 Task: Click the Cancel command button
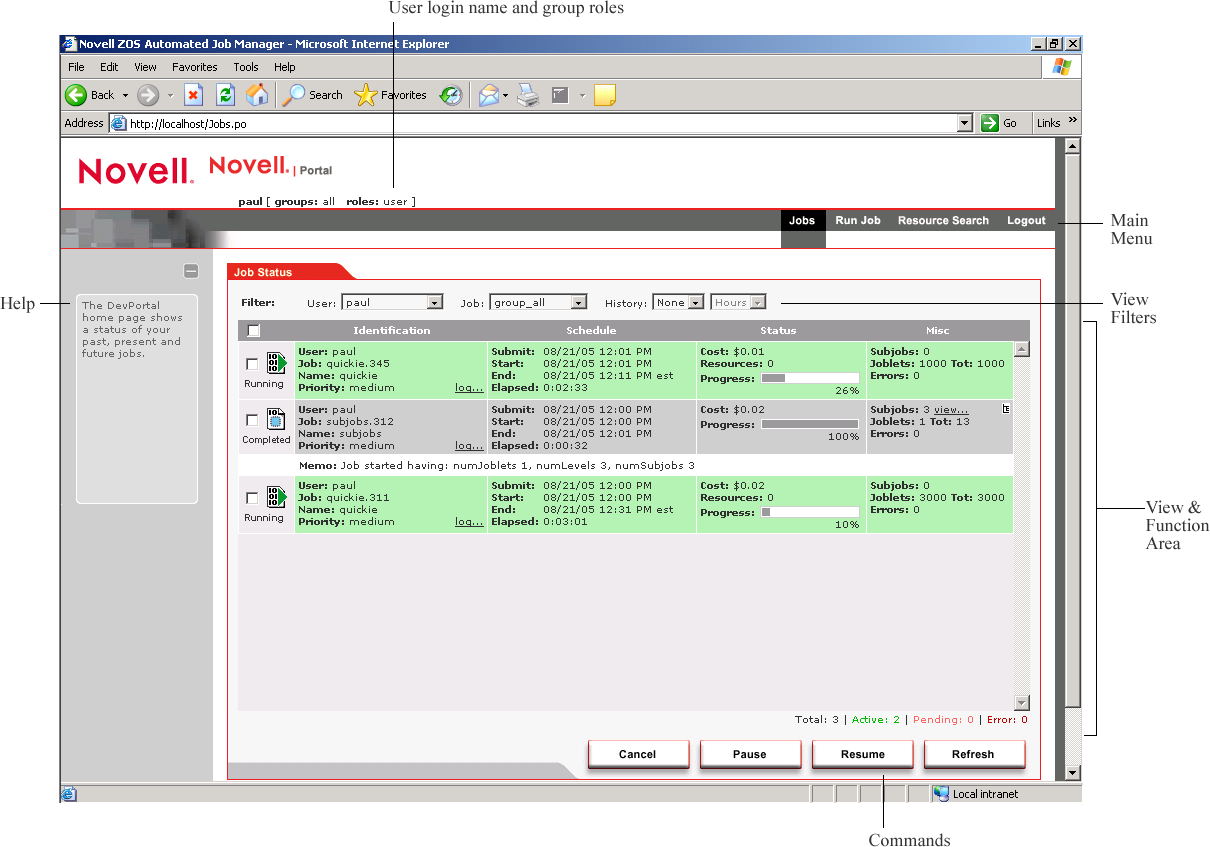click(x=638, y=754)
